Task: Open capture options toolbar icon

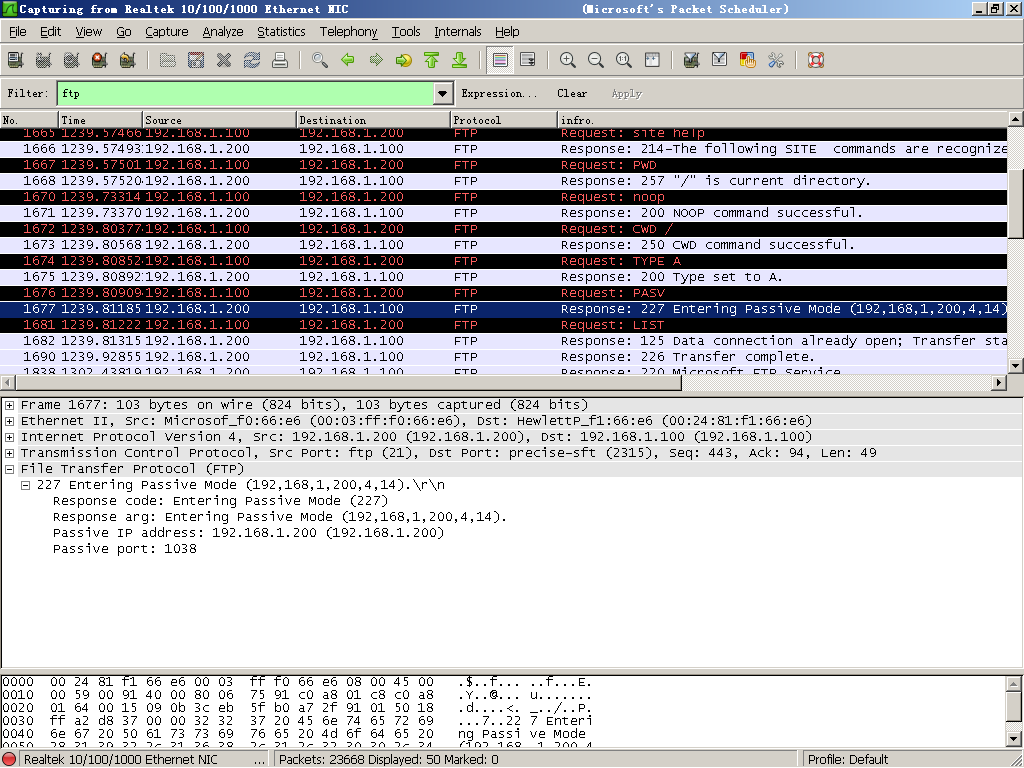Action: (44, 60)
